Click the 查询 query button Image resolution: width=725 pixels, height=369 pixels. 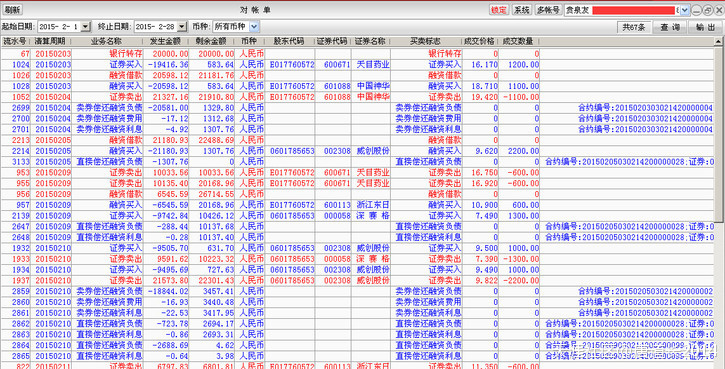click(x=669, y=27)
